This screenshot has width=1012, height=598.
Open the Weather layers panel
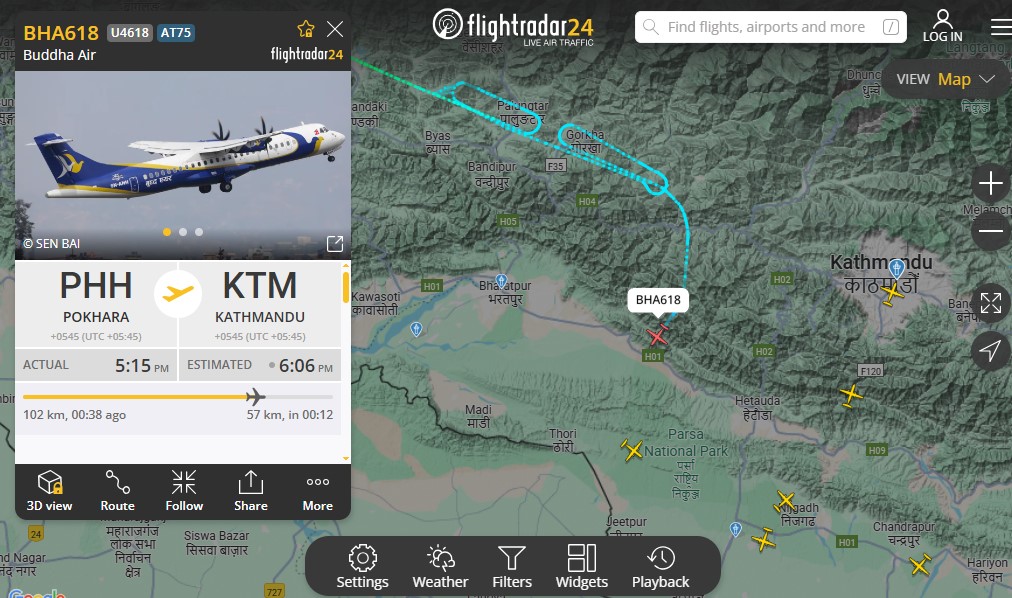tap(440, 566)
